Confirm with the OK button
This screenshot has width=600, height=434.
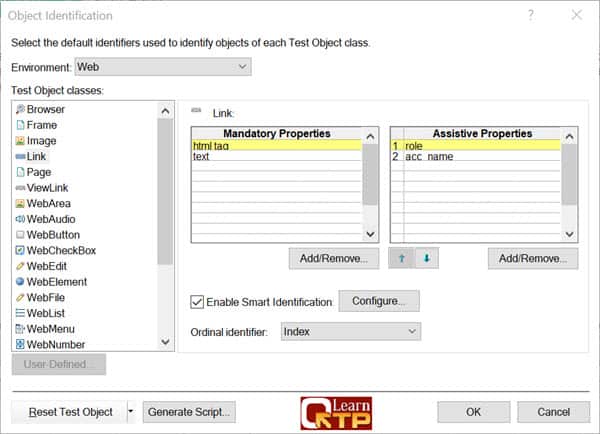click(x=474, y=412)
